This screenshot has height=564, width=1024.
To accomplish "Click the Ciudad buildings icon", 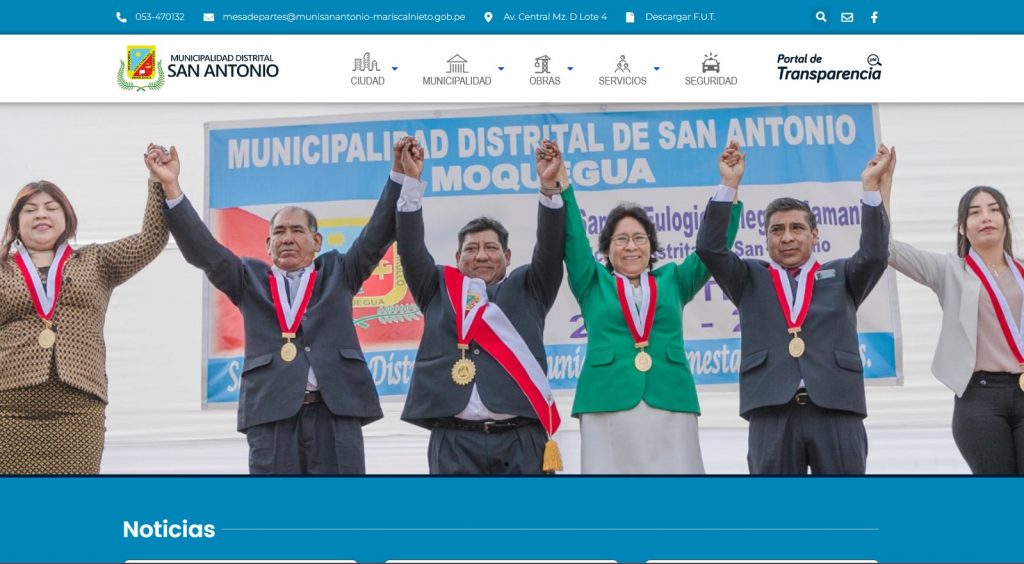I will click(x=366, y=63).
